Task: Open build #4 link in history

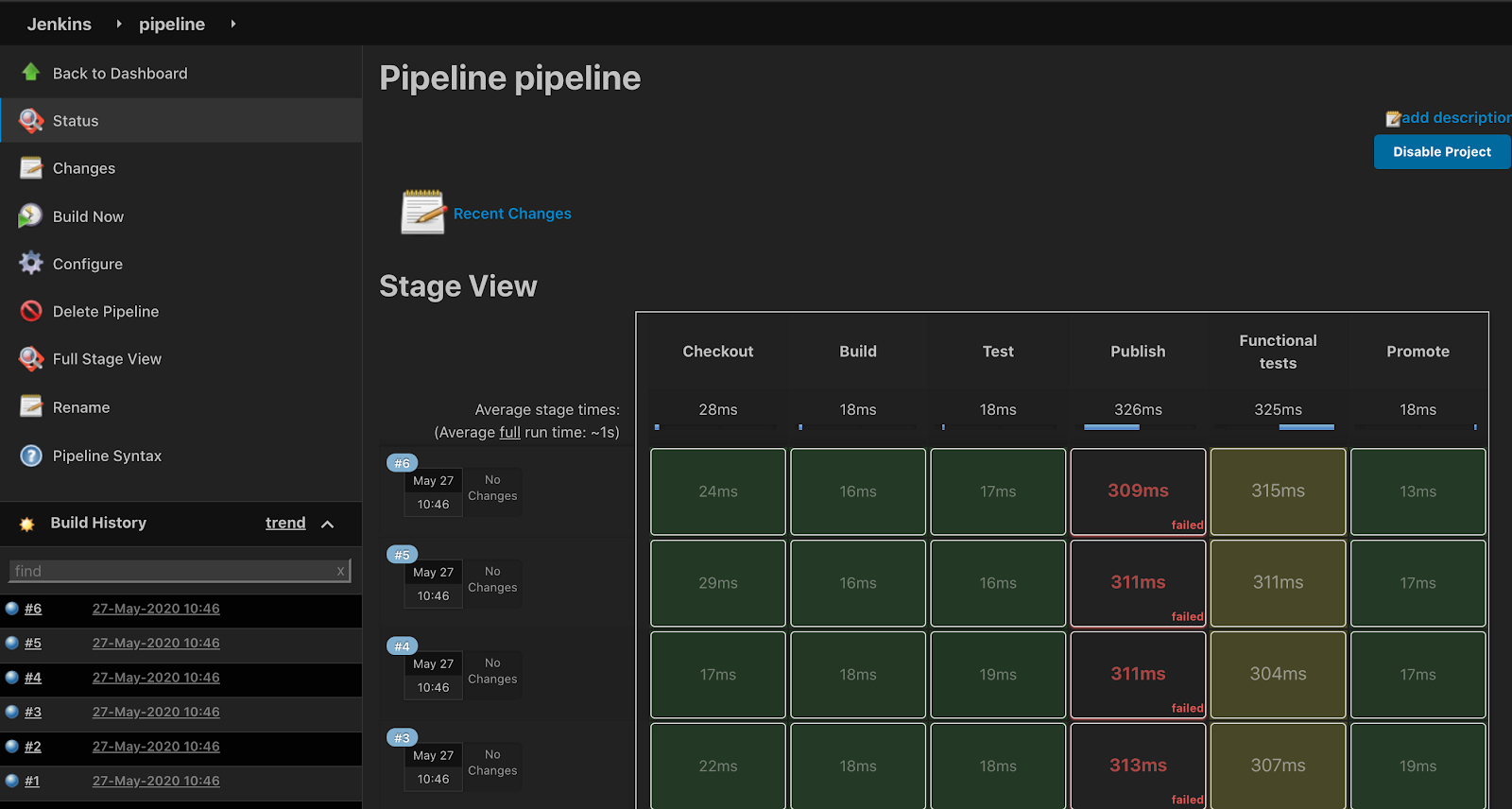Action: (x=33, y=678)
